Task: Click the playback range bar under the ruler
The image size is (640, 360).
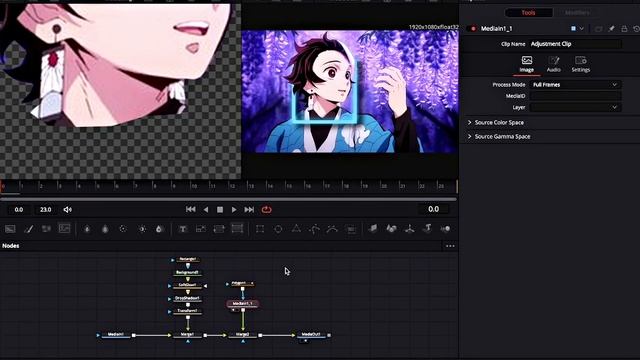Action: 229,199
